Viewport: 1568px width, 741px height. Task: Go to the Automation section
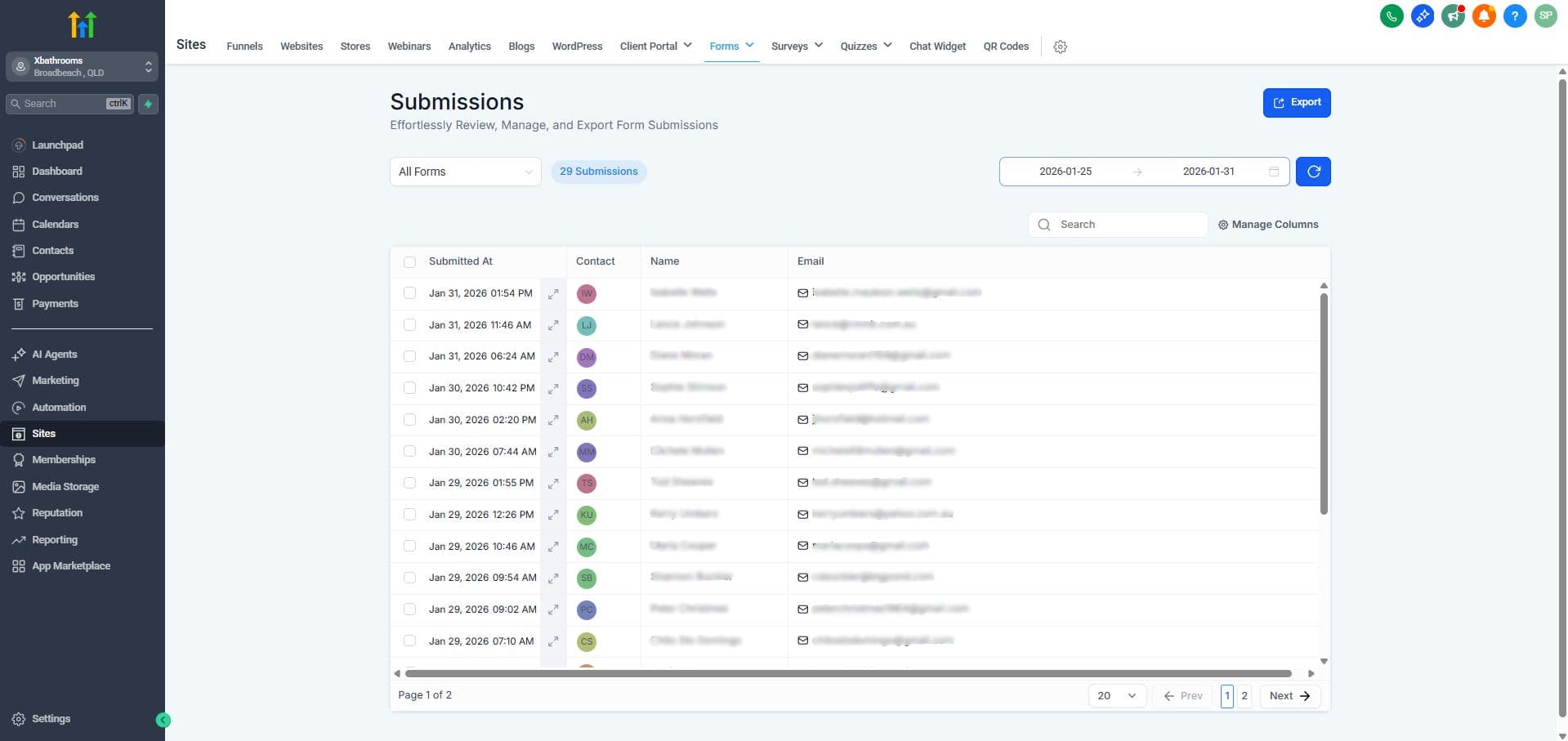tap(60, 407)
